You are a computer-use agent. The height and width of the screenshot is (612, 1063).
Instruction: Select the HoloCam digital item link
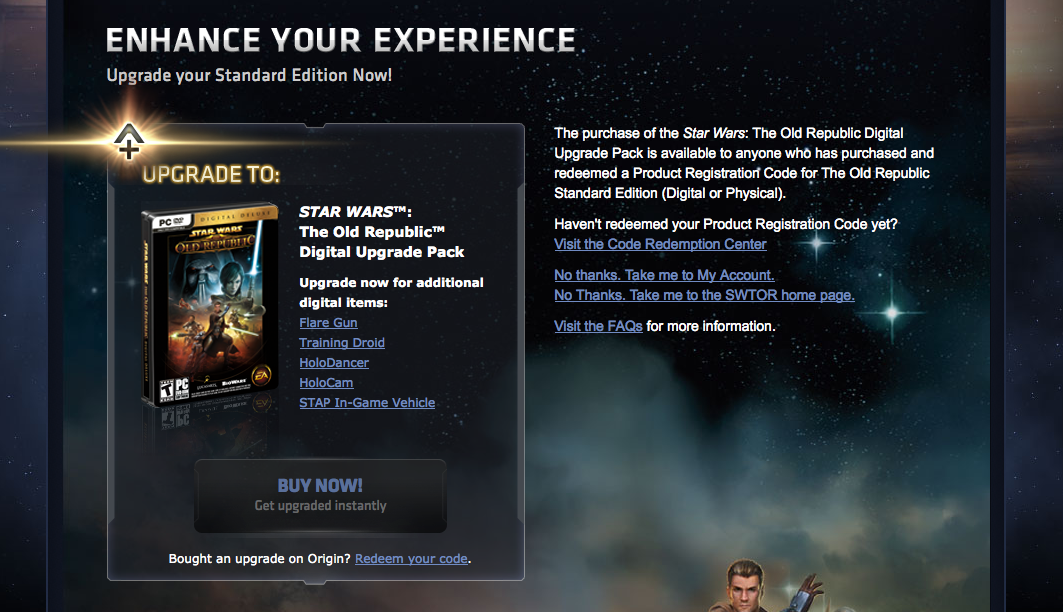tap(326, 383)
